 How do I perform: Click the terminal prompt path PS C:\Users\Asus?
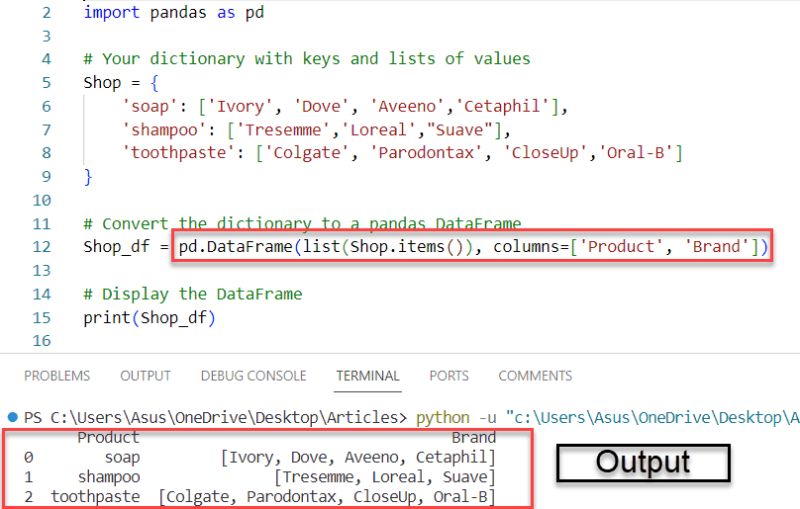click(x=215, y=418)
